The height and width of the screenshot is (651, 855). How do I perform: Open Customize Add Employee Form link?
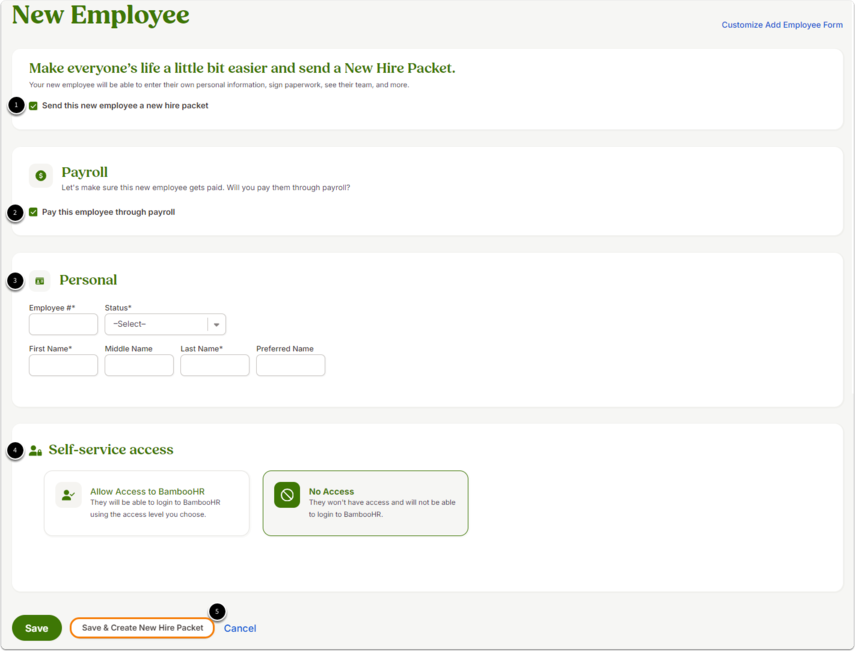click(782, 25)
